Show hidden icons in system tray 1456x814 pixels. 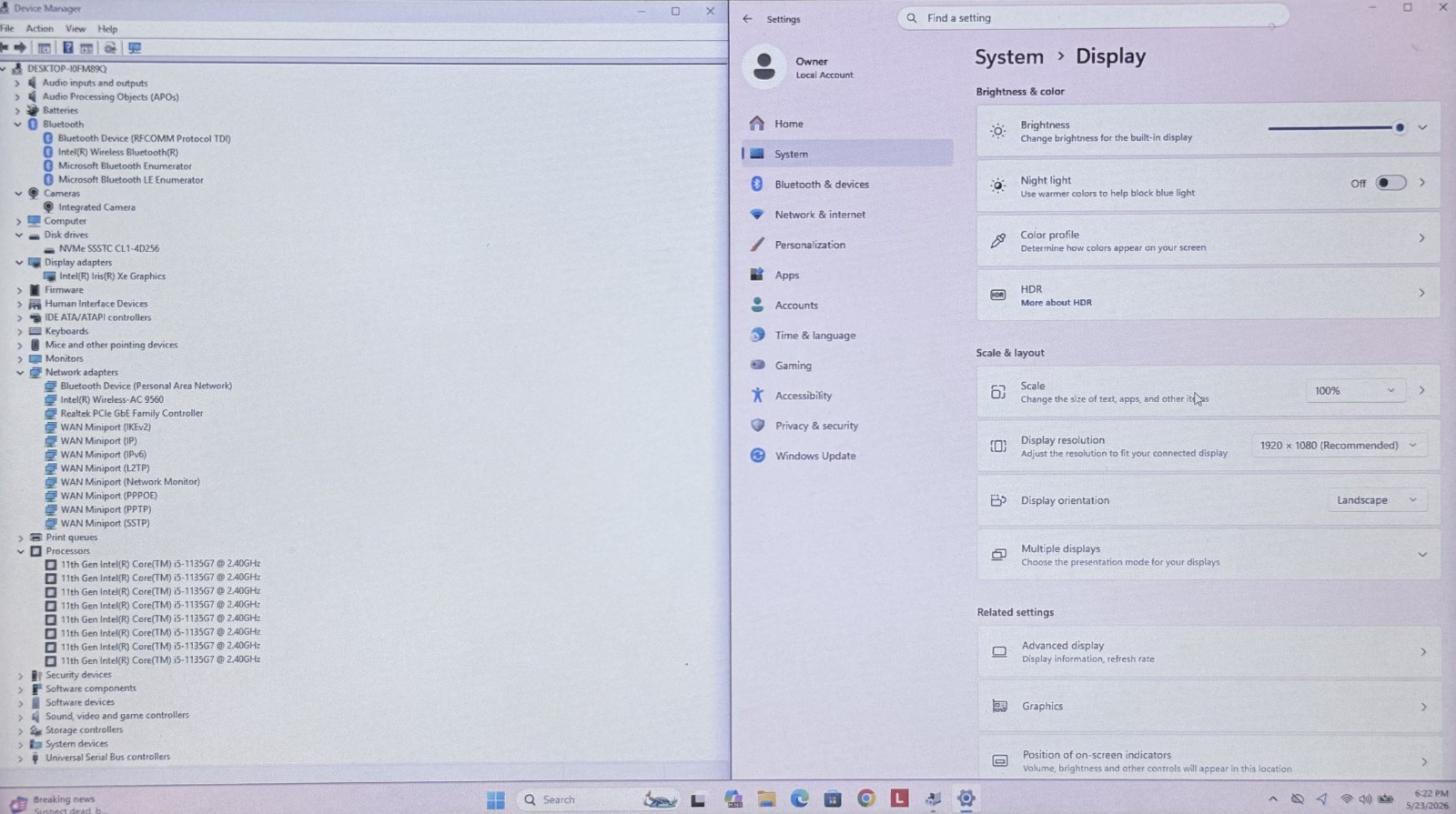(1272, 799)
